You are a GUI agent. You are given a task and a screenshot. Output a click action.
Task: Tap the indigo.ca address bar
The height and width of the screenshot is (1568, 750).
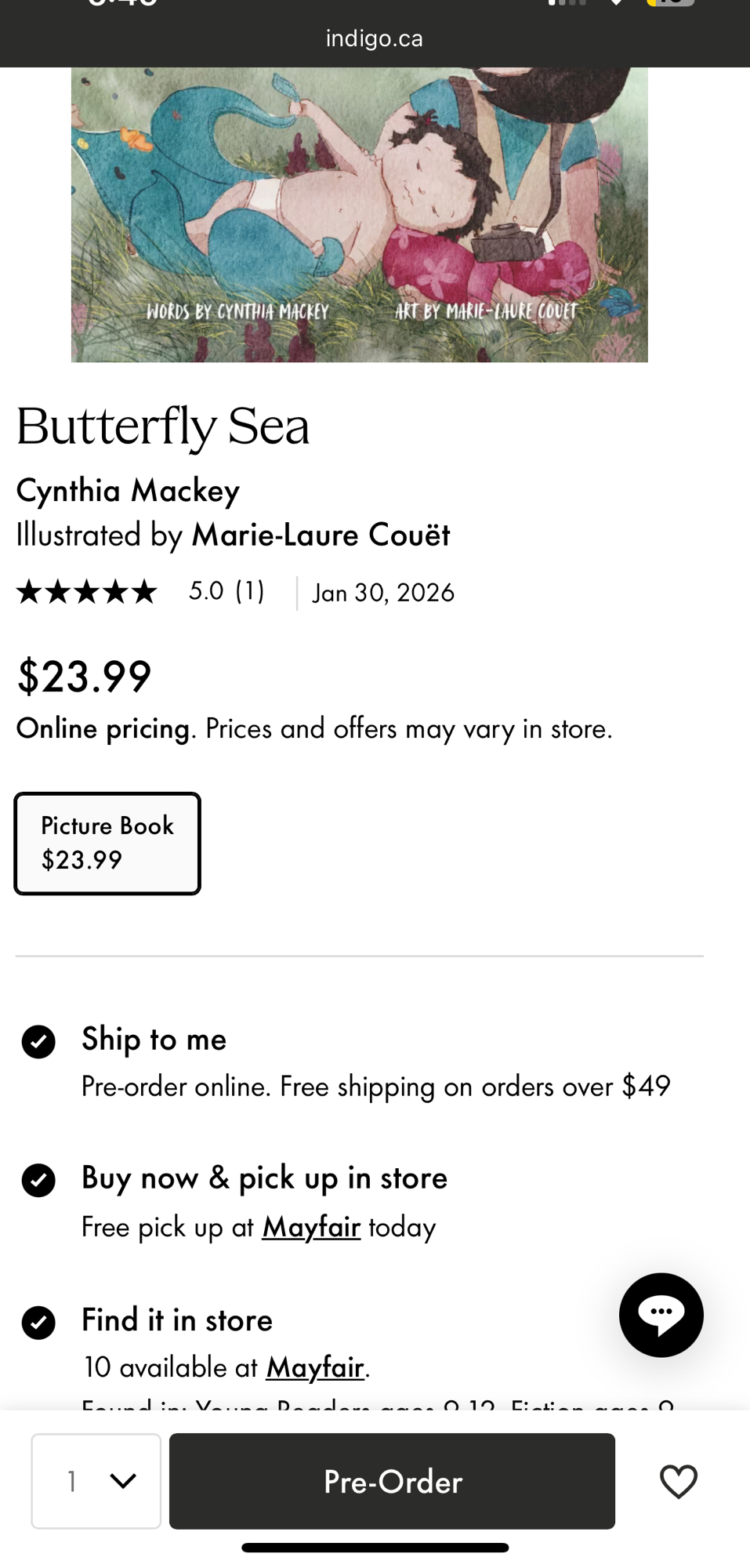click(x=375, y=38)
